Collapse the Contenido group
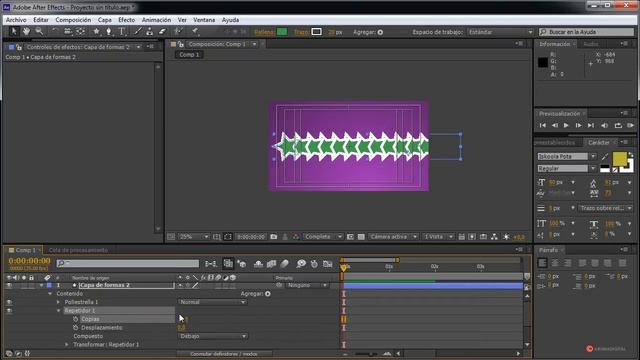Viewport: 640px width, 360px height. [50, 294]
